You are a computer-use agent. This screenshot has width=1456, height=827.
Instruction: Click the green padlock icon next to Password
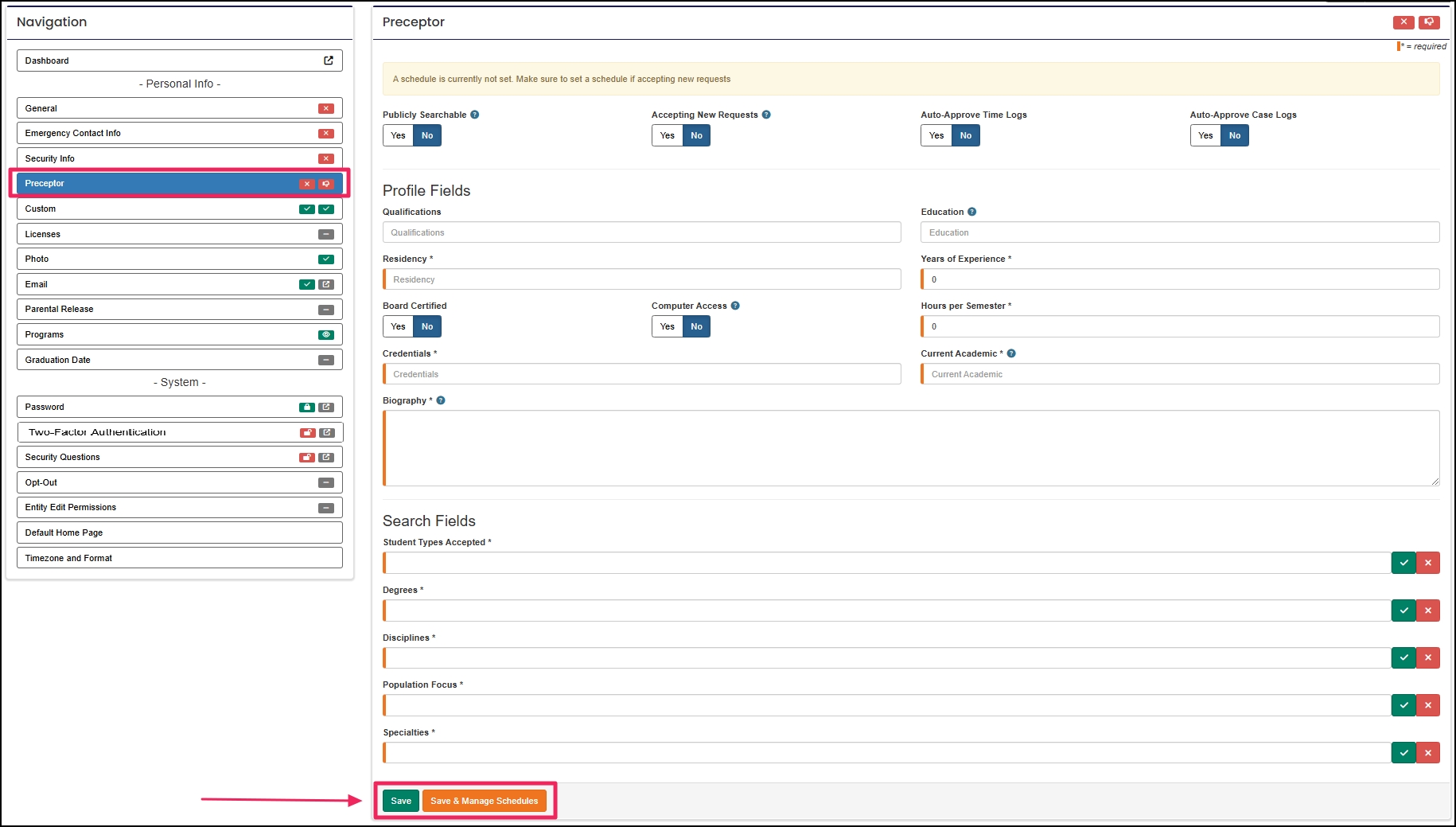(x=307, y=407)
